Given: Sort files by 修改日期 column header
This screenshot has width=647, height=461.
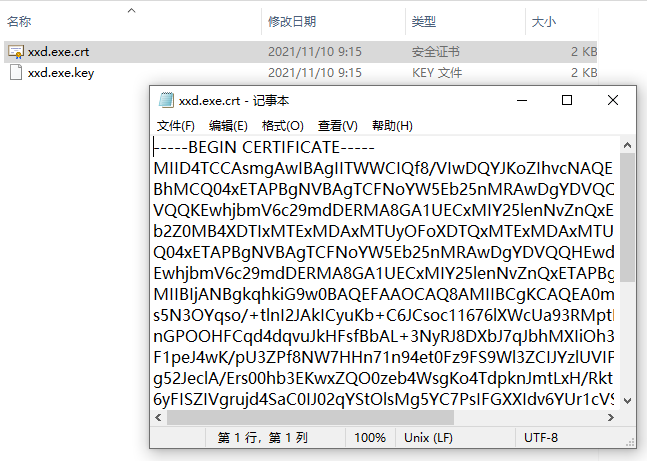Looking at the screenshot, I should [292, 21].
